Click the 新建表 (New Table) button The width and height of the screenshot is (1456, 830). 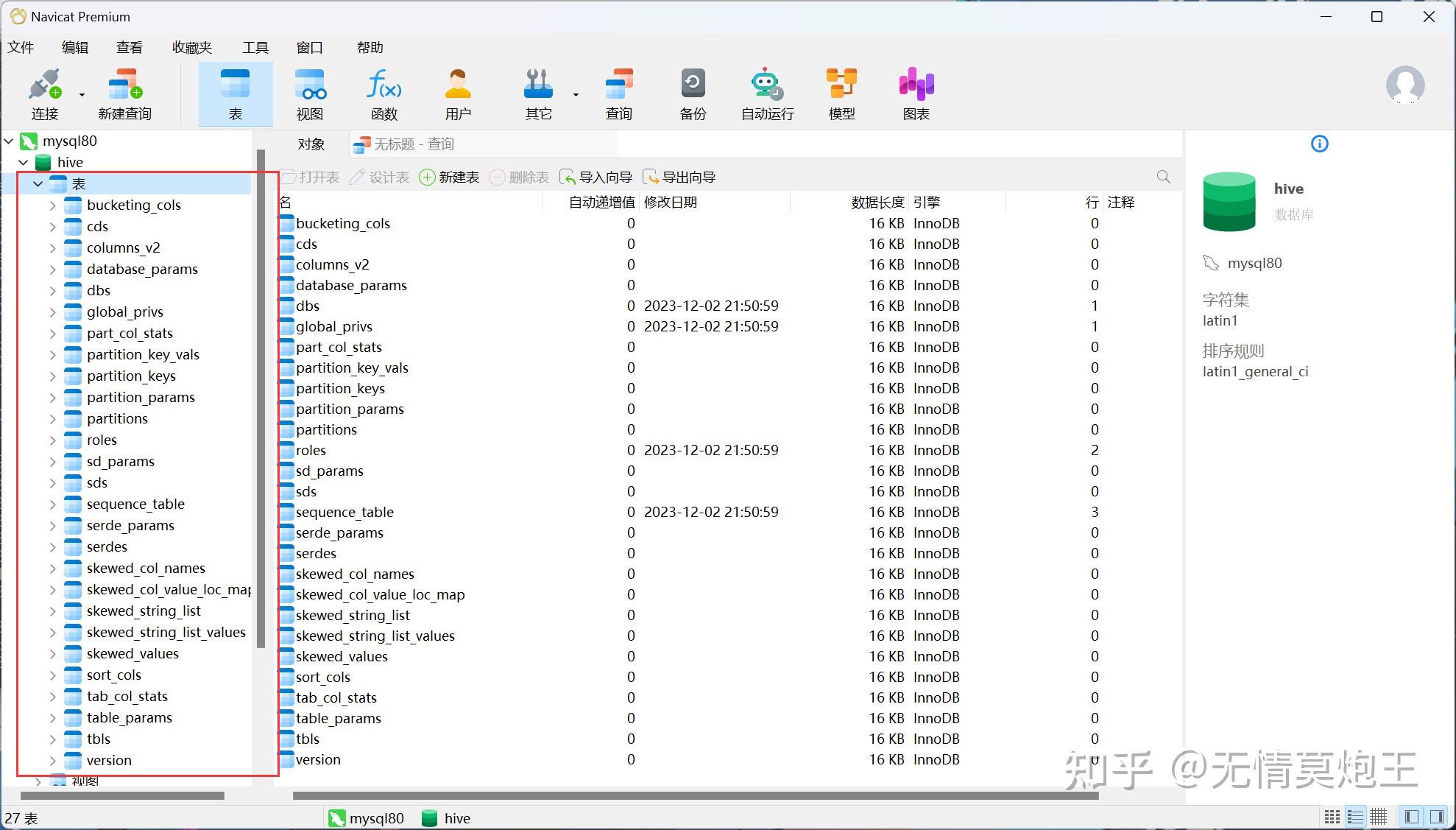tap(449, 177)
